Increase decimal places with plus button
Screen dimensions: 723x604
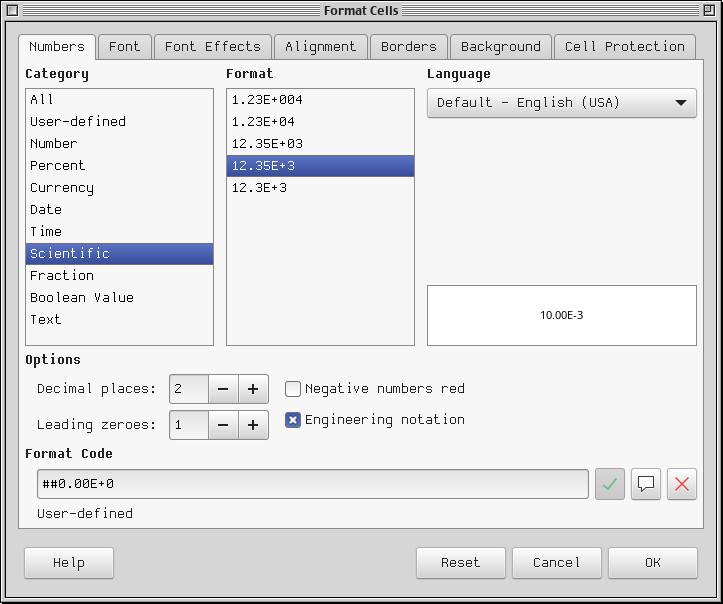[253, 389]
